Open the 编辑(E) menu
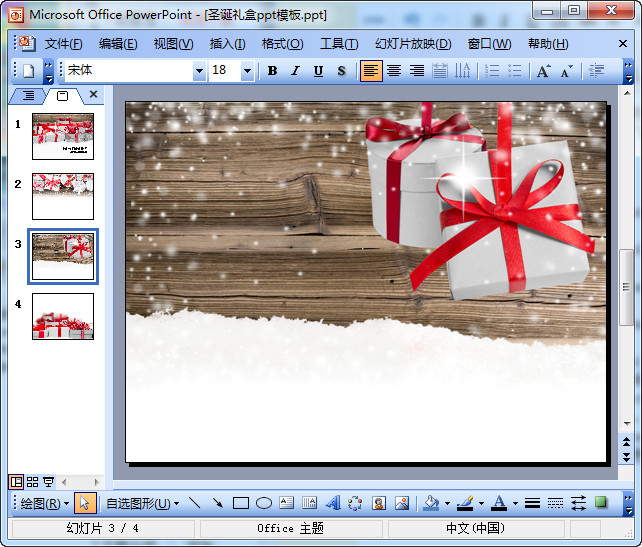The height and width of the screenshot is (547, 642). [x=118, y=43]
